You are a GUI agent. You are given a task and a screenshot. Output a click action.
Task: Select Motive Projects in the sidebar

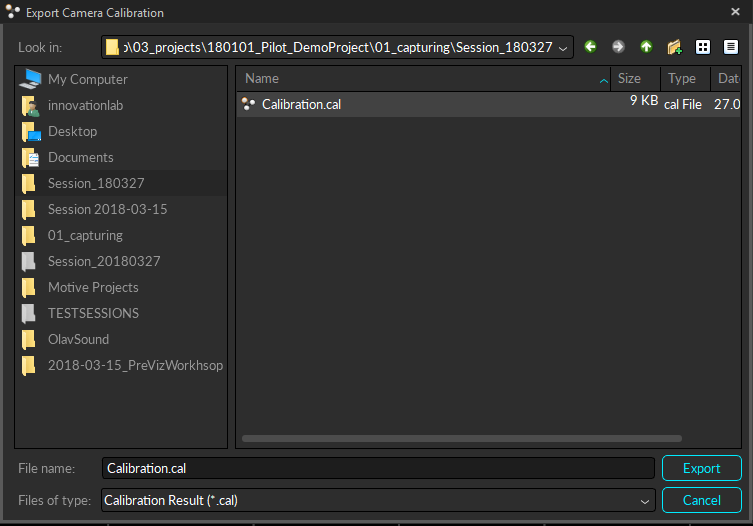pos(93,287)
